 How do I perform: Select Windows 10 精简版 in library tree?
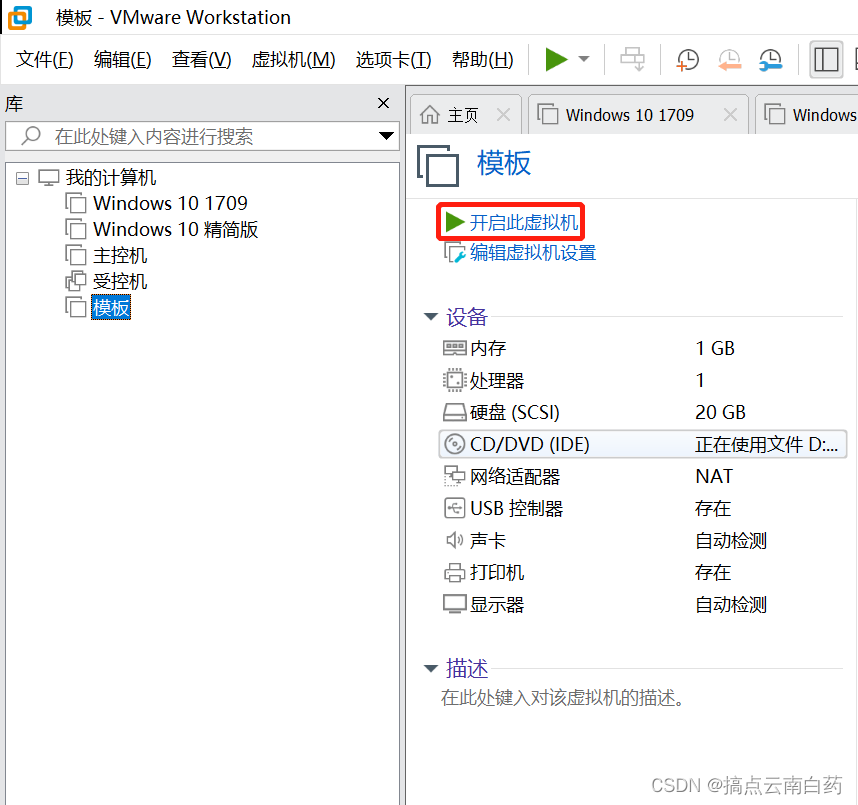[x=175, y=229]
